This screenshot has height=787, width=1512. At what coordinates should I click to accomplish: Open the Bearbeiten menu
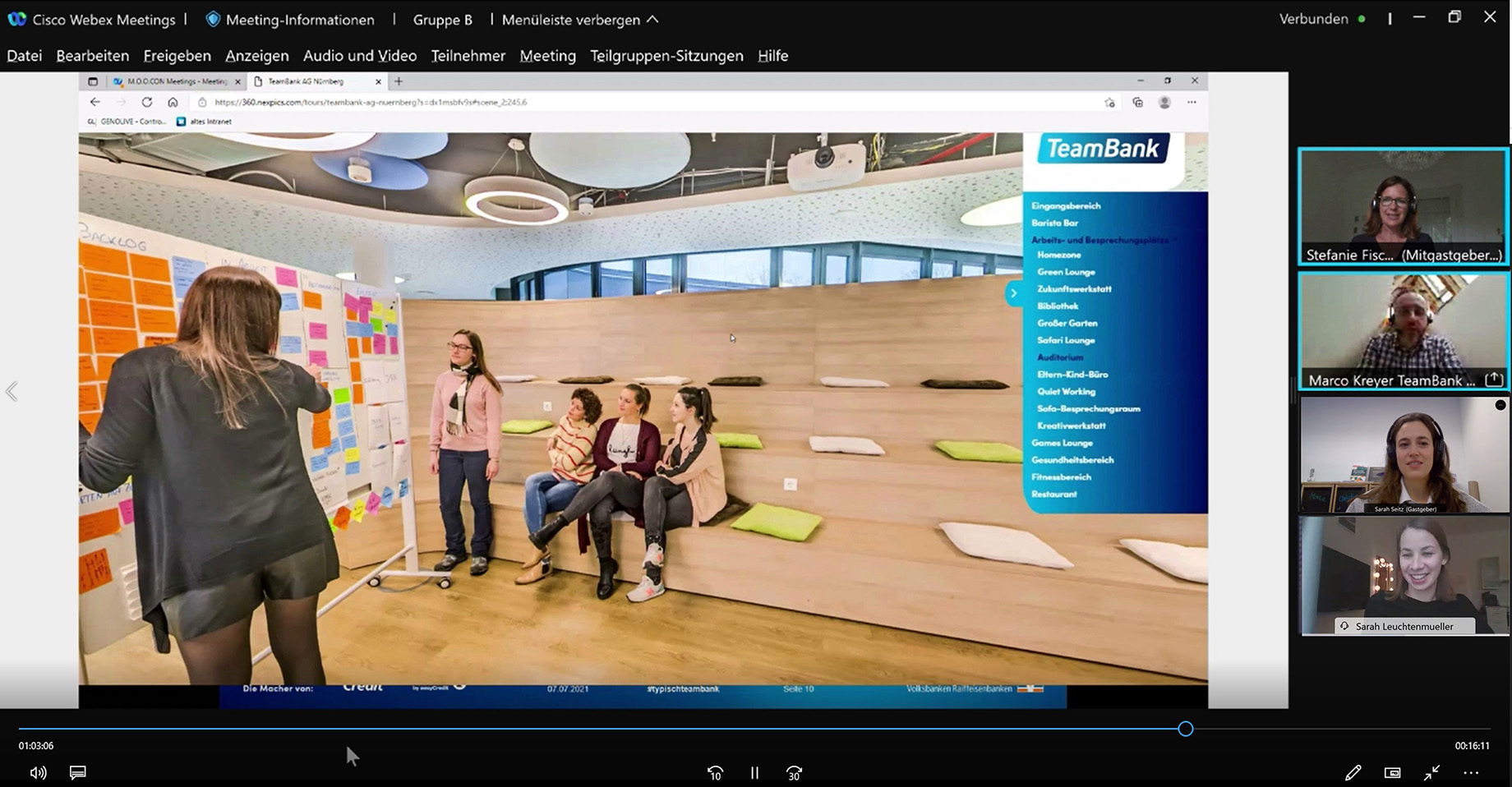[x=93, y=56]
